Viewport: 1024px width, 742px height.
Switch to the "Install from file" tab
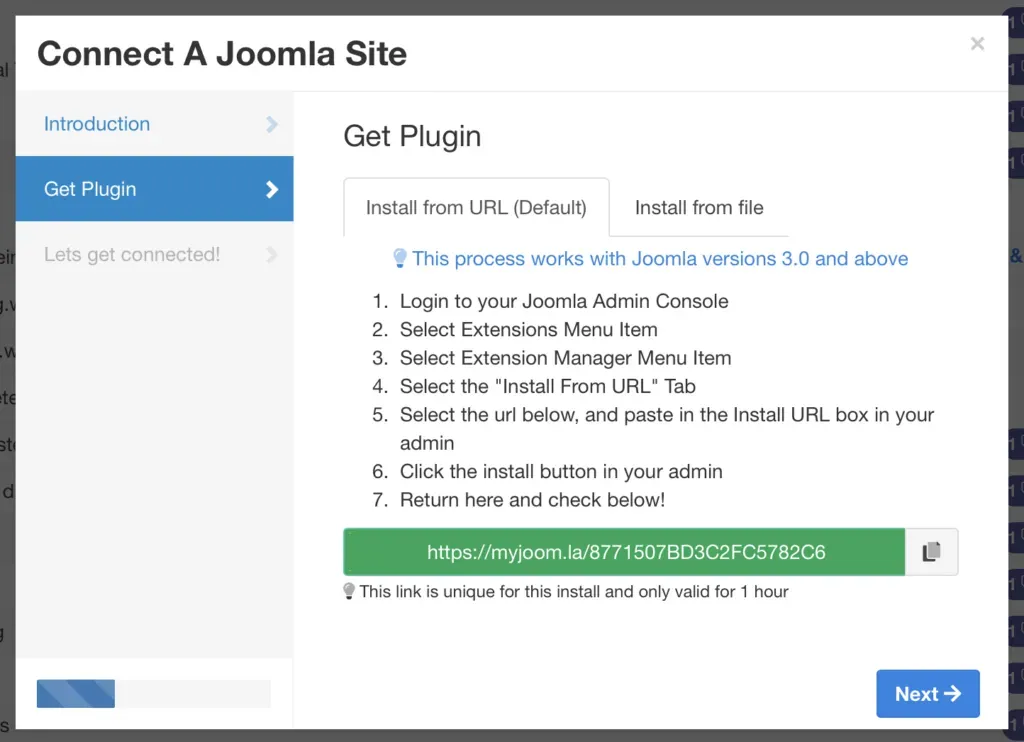coord(698,208)
